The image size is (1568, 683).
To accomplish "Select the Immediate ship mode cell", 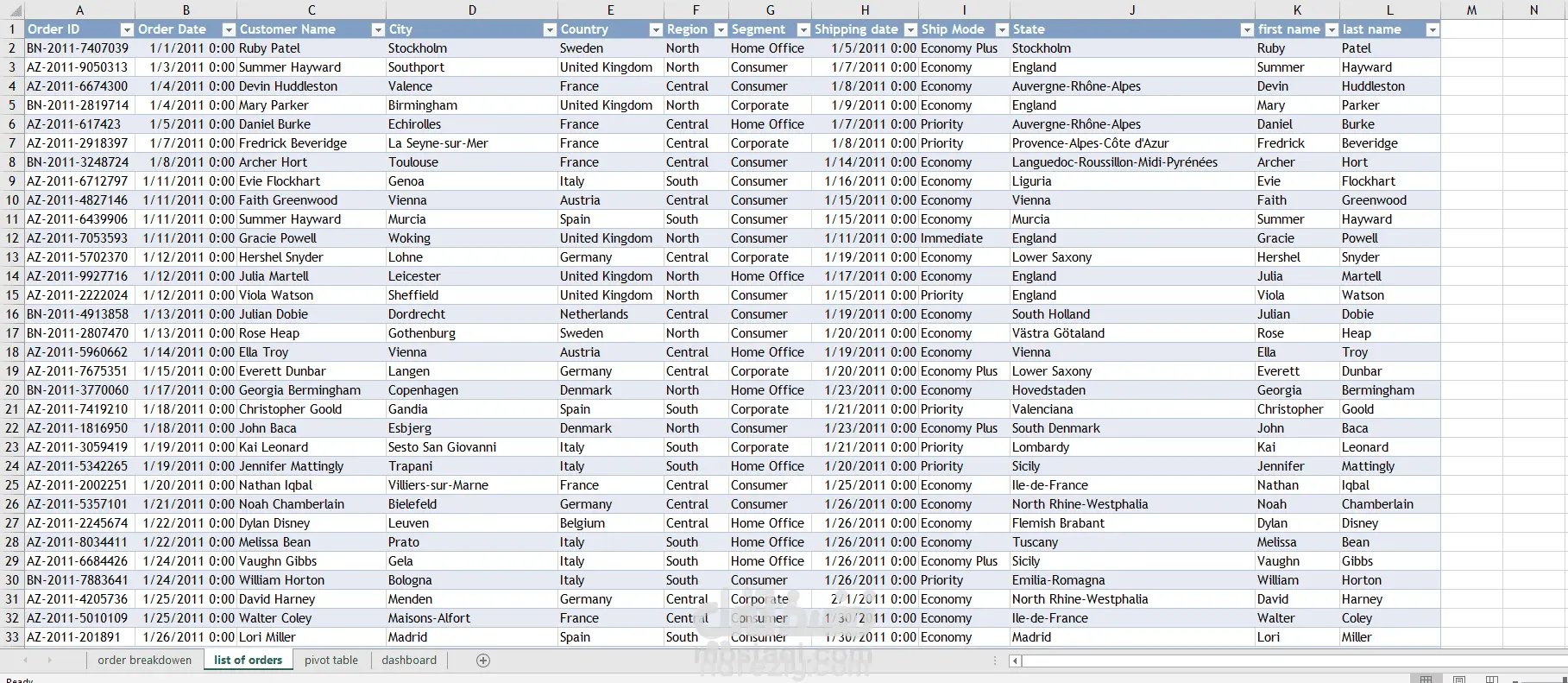I will click(965, 238).
